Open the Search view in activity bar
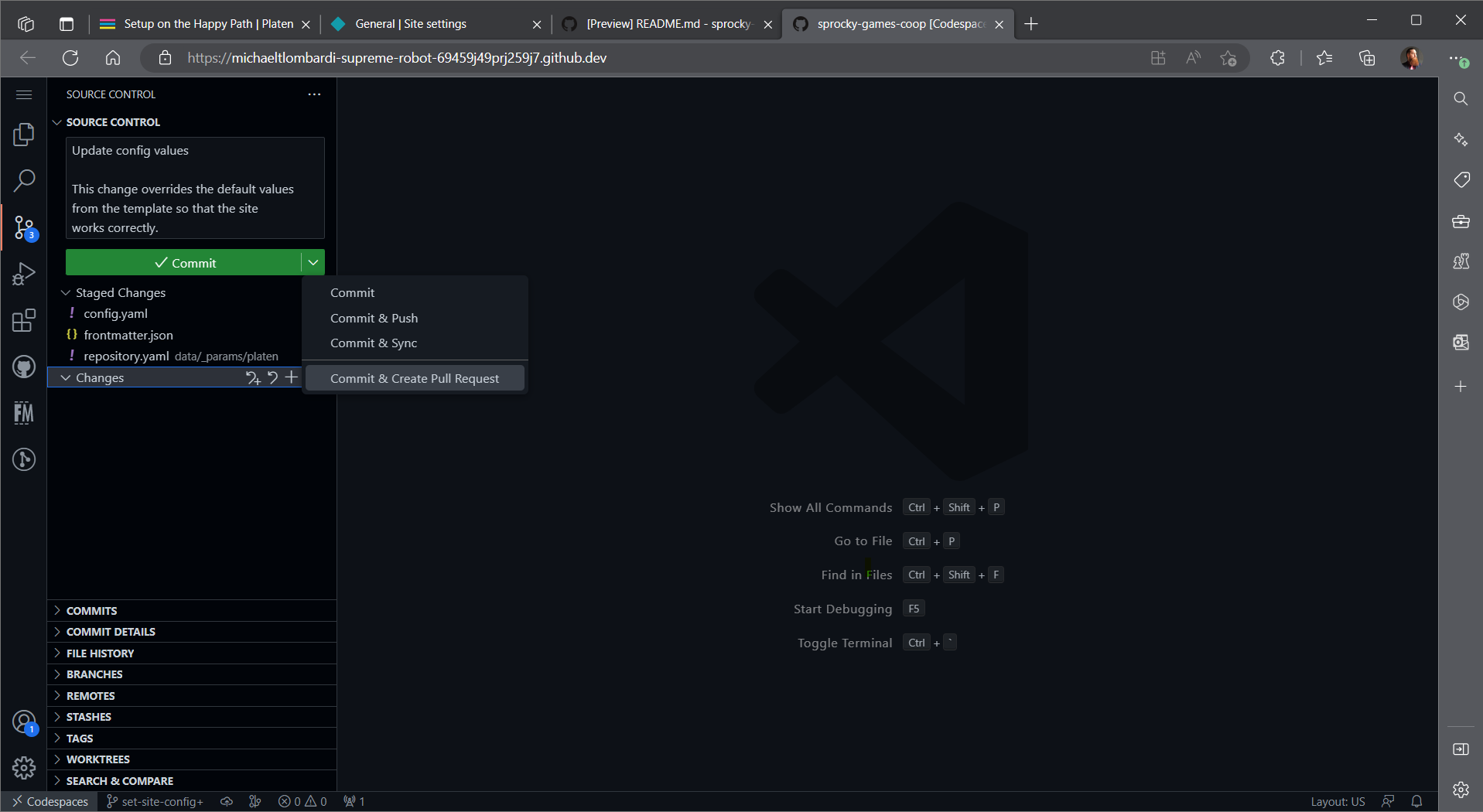The image size is (1483, 812). (x=24, y=181)
